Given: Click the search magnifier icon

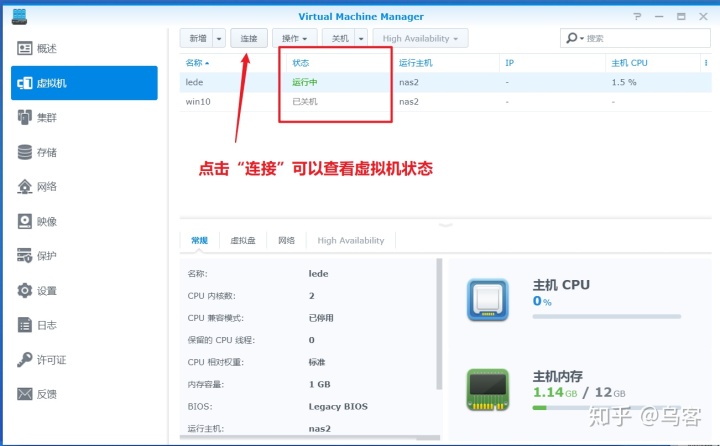Looking at the screenshot, I should [x=572, y=38].
